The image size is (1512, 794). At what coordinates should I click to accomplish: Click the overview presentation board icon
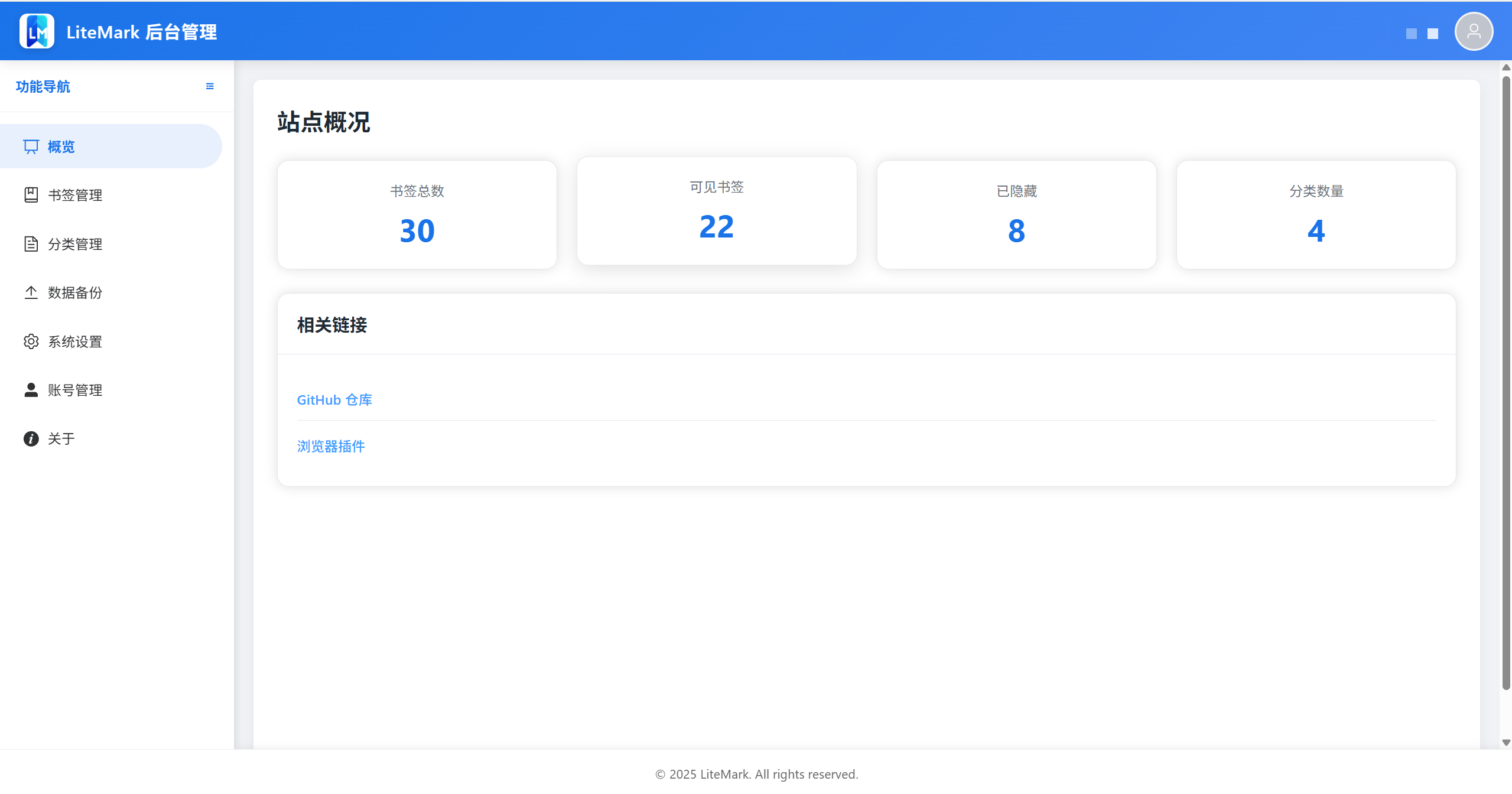coord(31,147)
